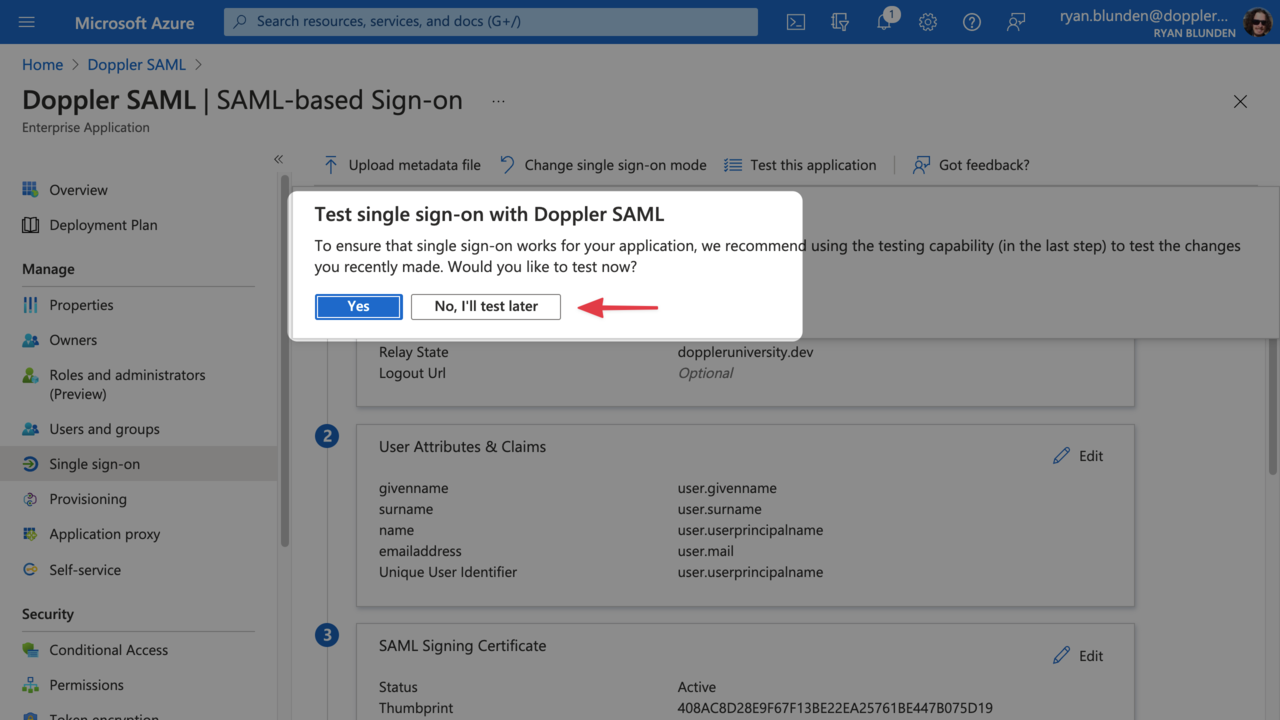Viewport: 1280px width, 720px height.
Task: Click the Self-service icon
Action: pyautogui.click(x=30, y=570)
